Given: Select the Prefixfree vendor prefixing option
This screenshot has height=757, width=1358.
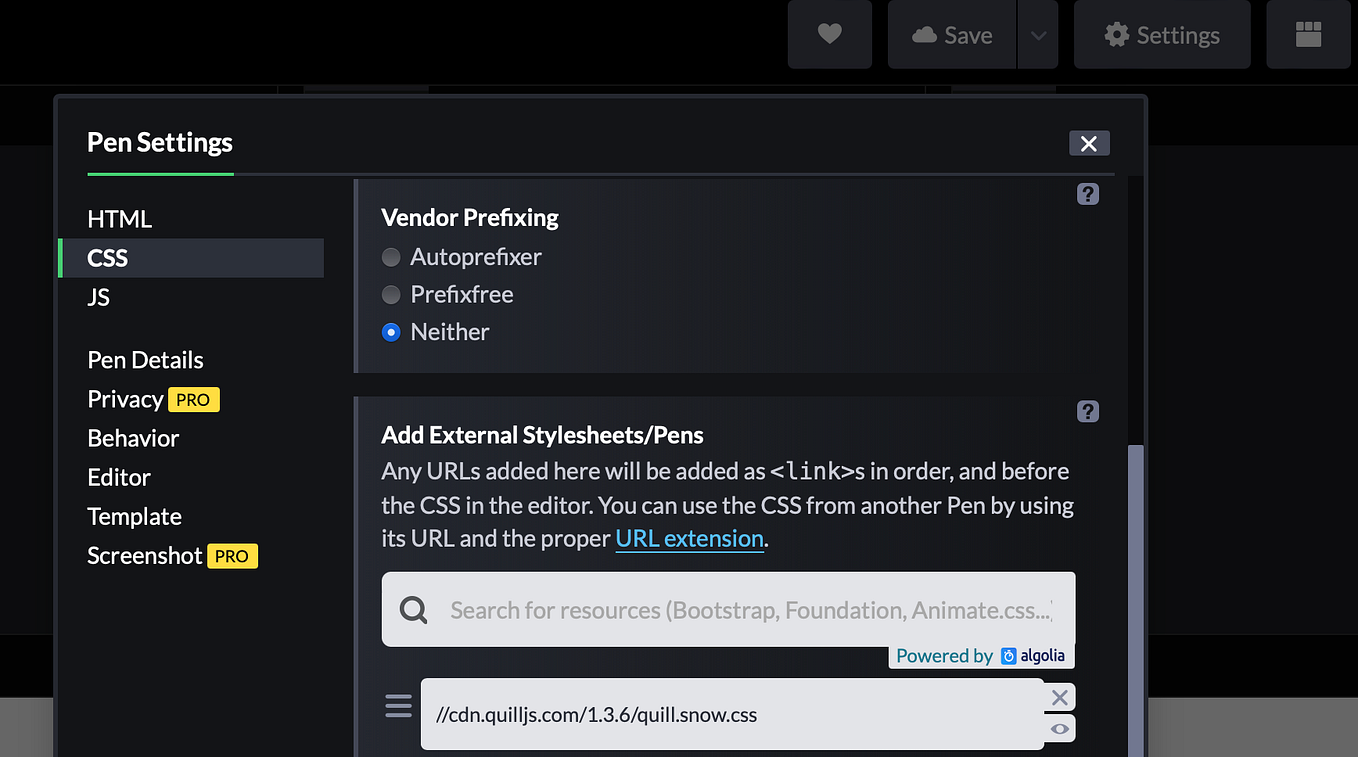Looking at the screenshot, I should tap(390, 294).
